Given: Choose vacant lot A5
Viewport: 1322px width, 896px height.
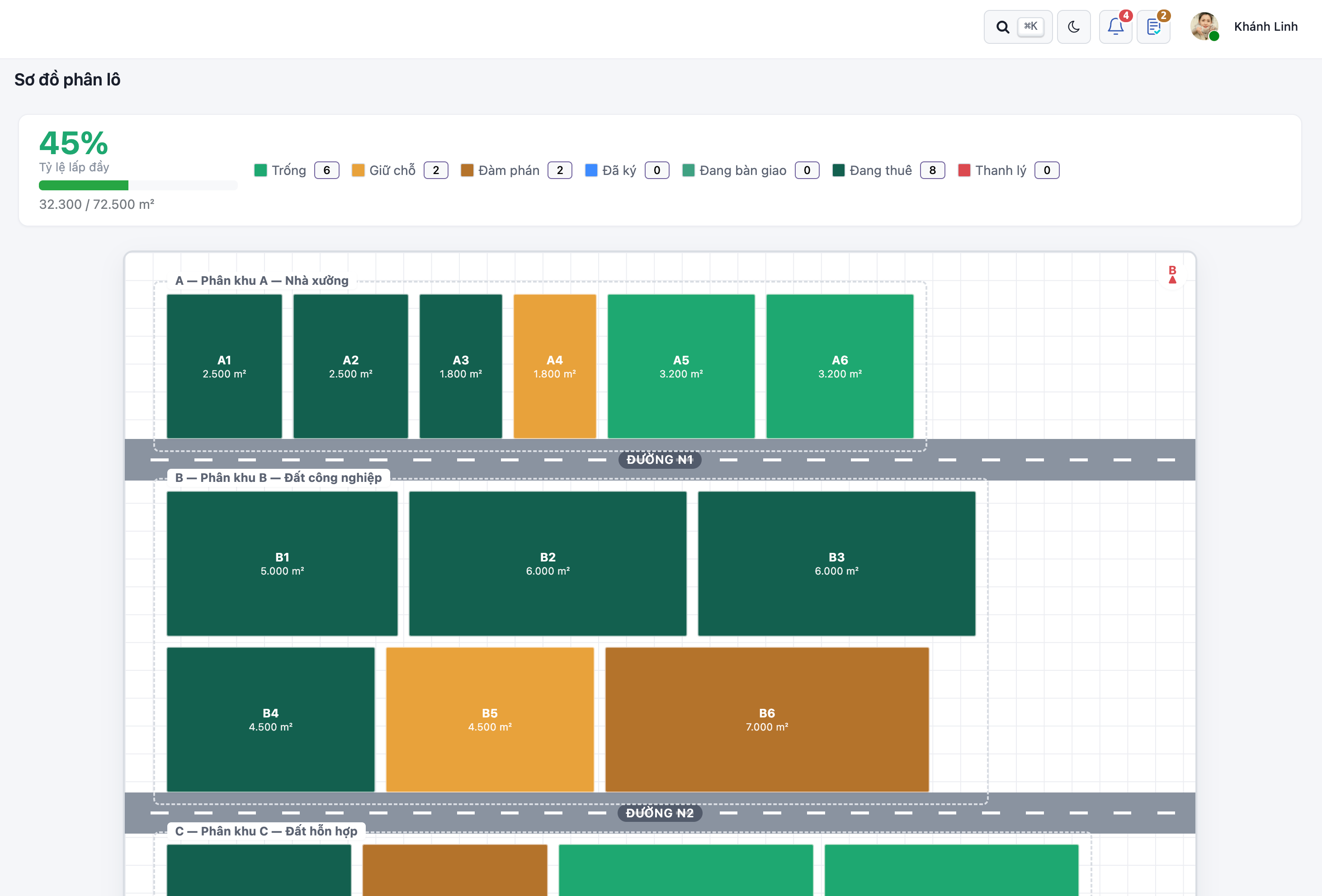Looking at the screenshot, I should click(681, 366).
